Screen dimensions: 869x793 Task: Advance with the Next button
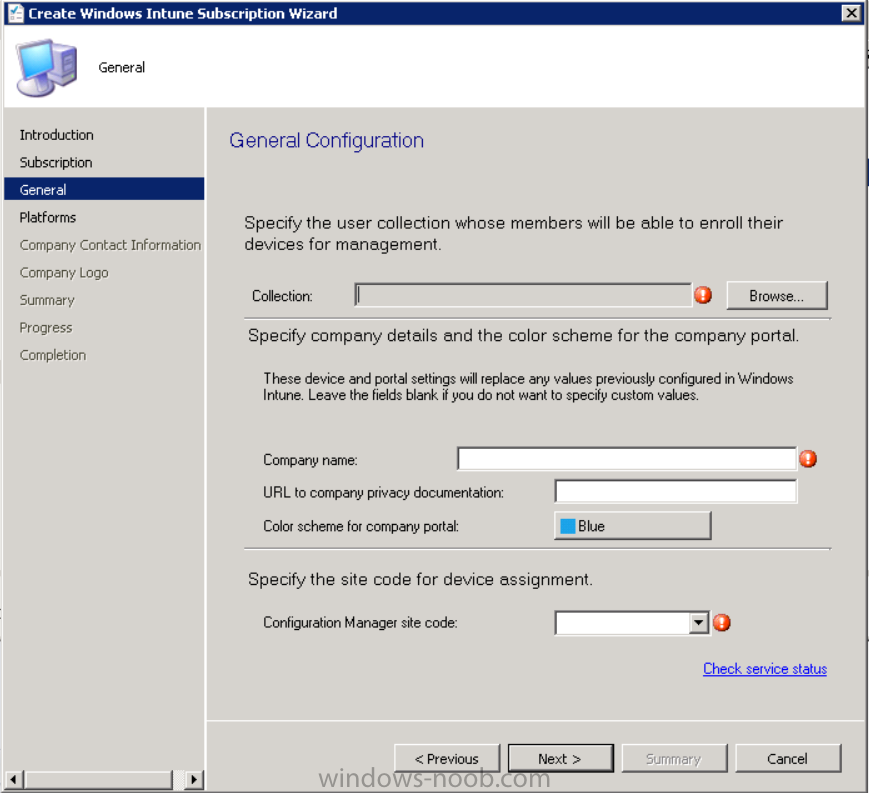[x=560, y=758]
